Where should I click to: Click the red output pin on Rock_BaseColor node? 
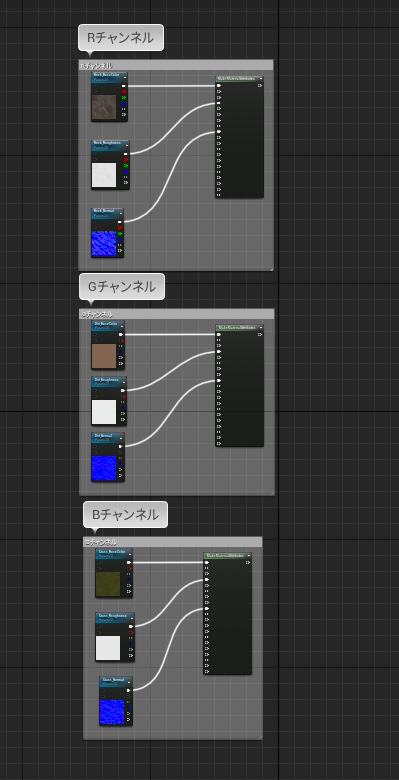pos(124,92)
